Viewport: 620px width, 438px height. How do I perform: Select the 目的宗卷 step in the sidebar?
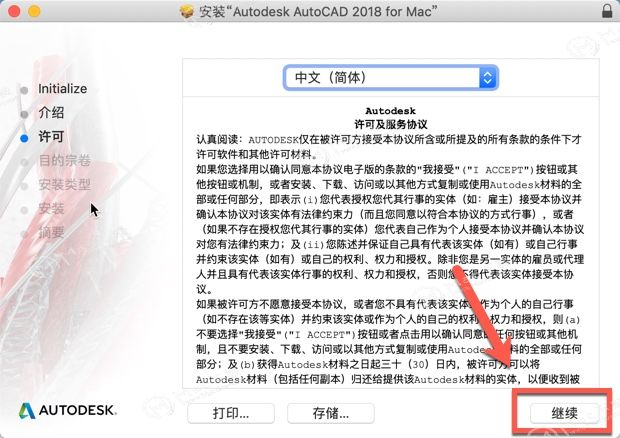64,160
